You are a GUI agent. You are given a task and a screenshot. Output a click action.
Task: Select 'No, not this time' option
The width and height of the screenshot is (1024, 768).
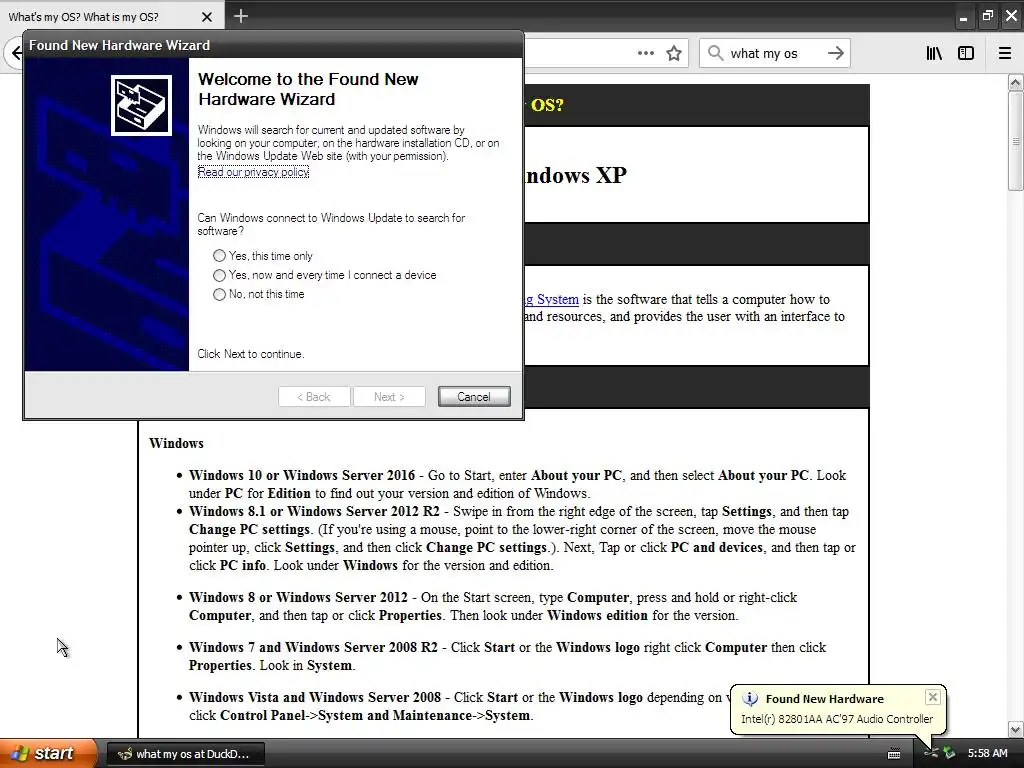[219, 294]
